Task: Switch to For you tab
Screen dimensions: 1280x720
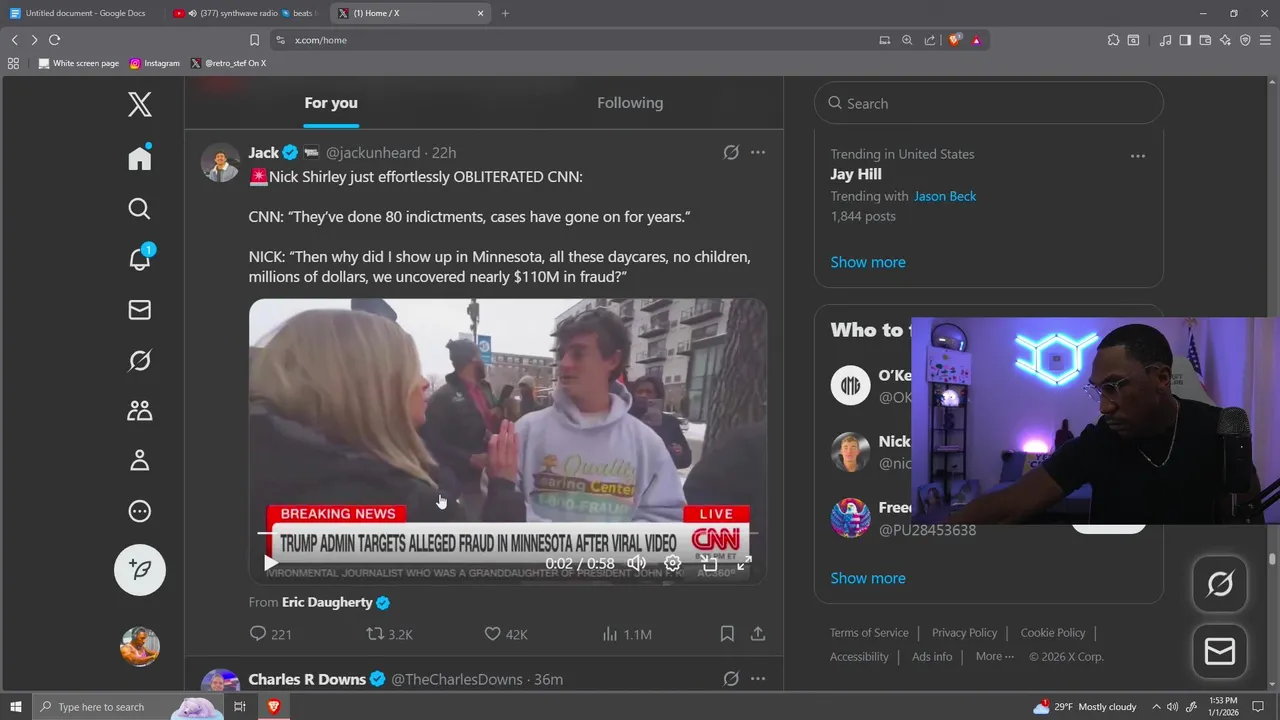Action: point(331,103)
